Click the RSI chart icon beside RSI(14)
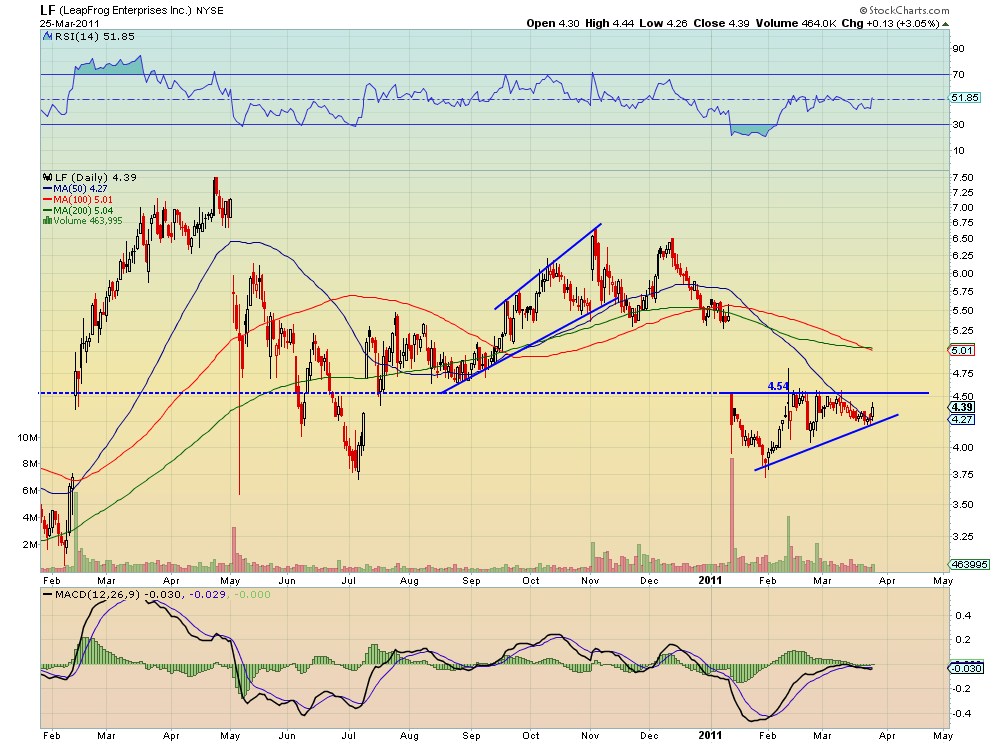 (47, 37)
